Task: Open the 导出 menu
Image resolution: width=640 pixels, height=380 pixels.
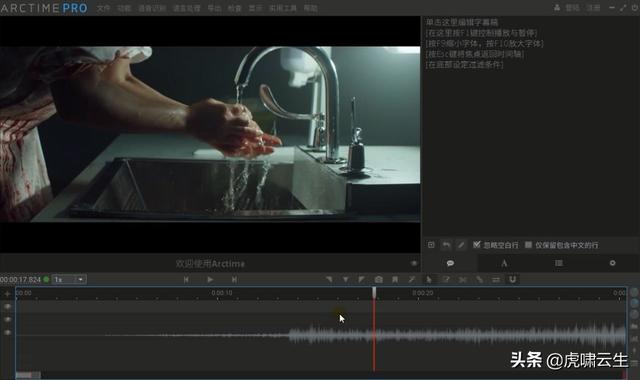Action: [x=214, y=8]
